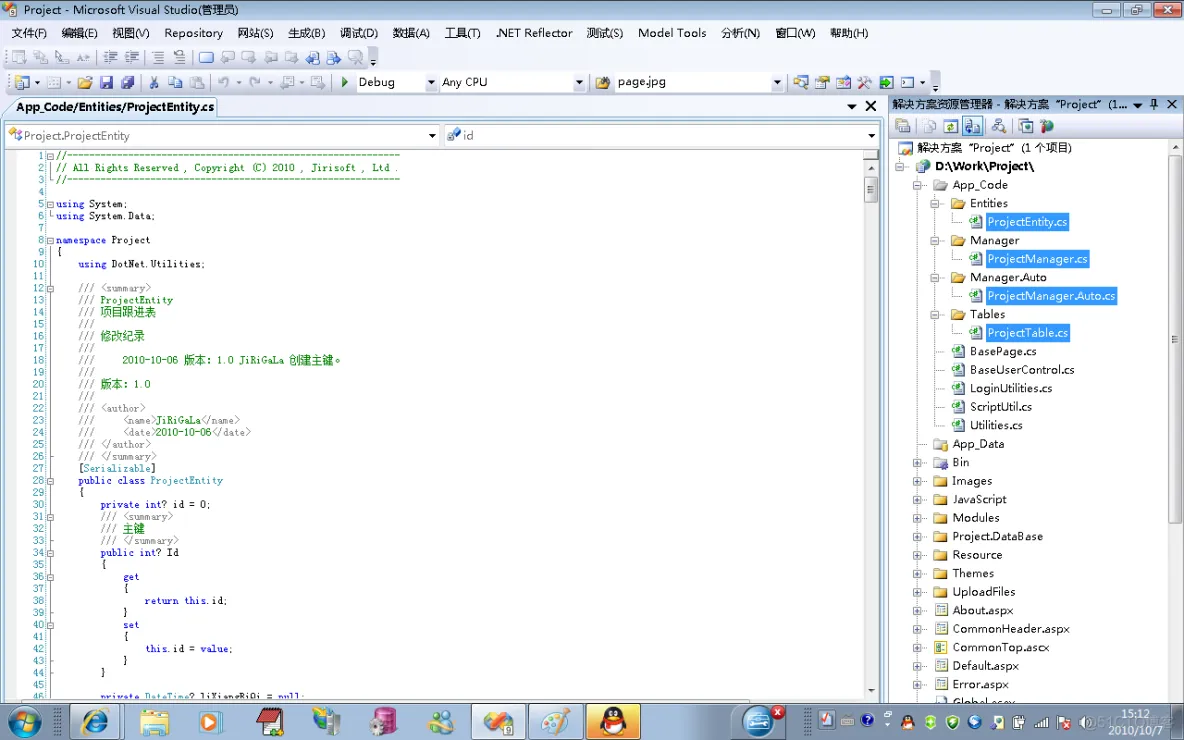
Task: Comment out the selected lines
Action: [158, 57]
